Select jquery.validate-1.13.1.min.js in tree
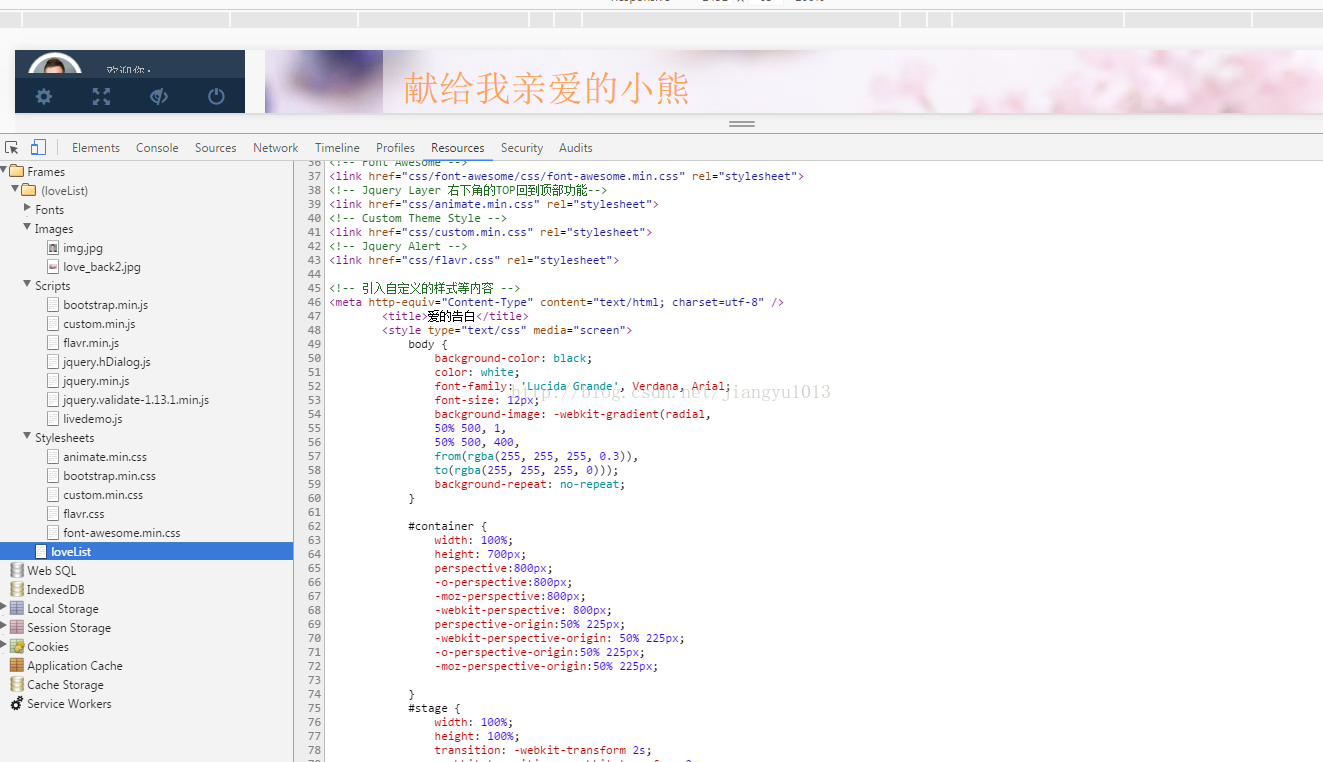The image size is (1323, 762). pyautogui.click(x=136, y=399)
